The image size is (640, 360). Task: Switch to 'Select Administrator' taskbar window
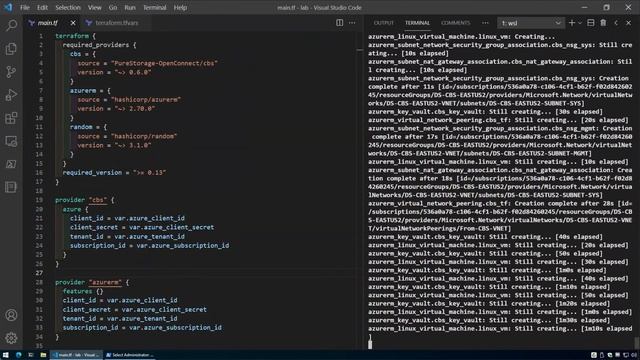coord(129,355)
